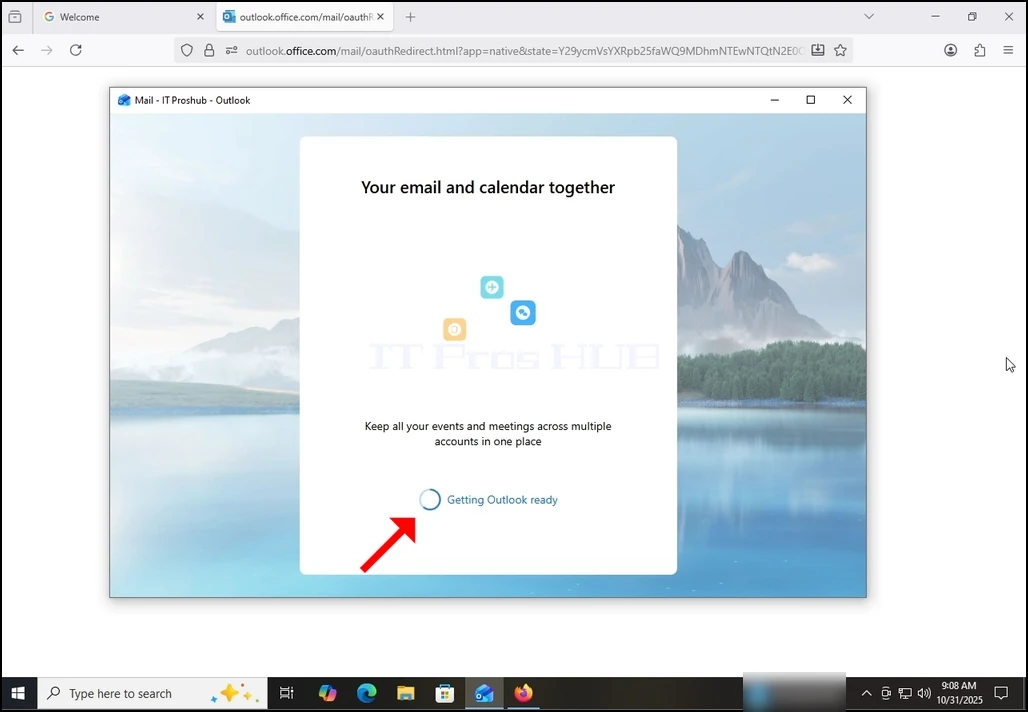Viewport: 1028px width, 712px height.
Task: Click the 'Getting Outlook ready' text
Action: 502,500
